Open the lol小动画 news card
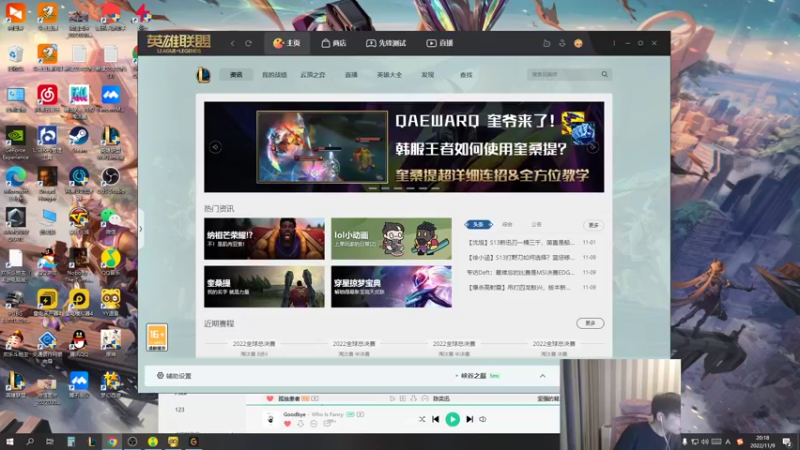The image size is (800, 450). tap(391, 239)
